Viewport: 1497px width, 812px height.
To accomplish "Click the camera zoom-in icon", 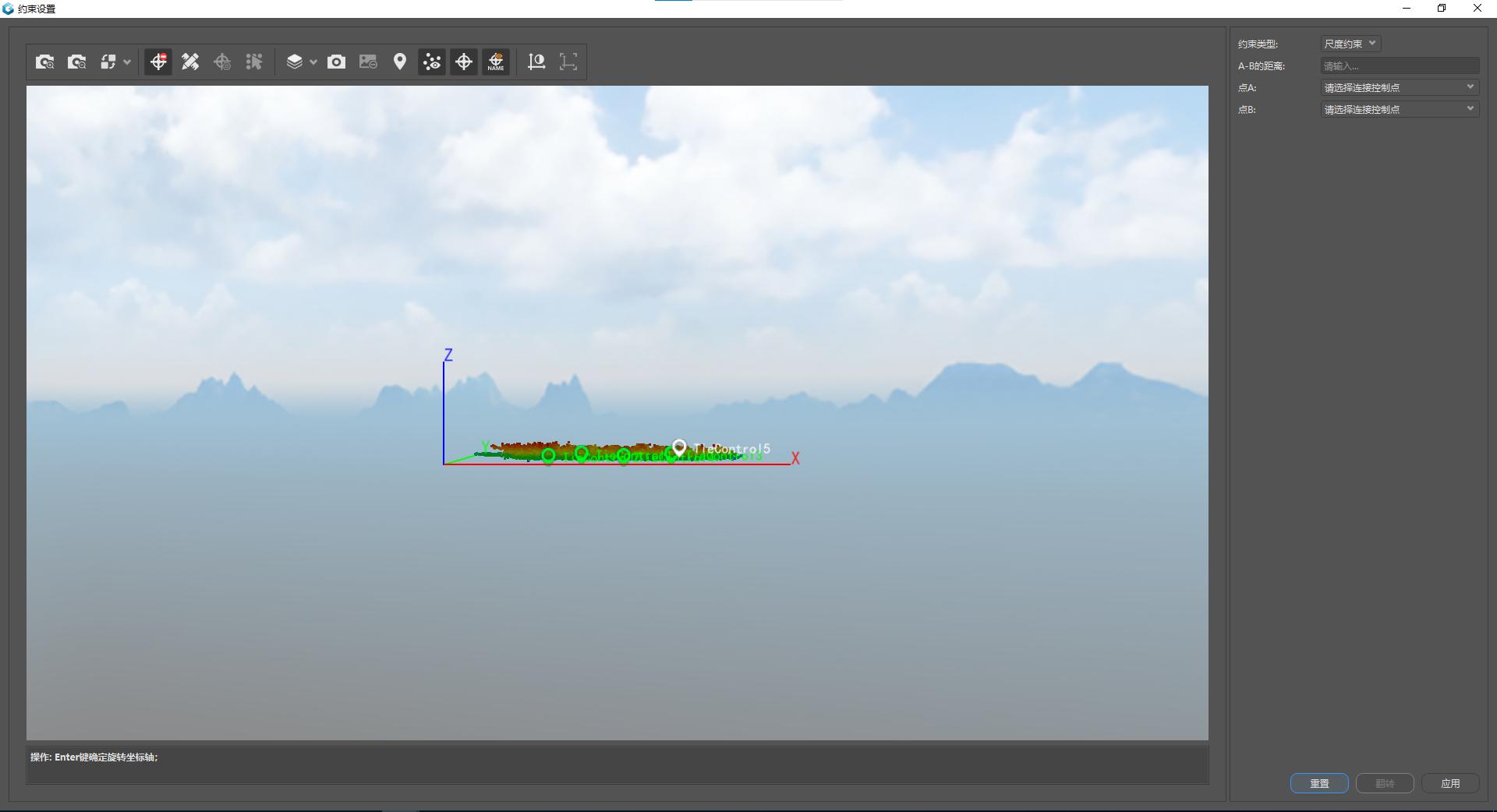I will tap(45, 62).
